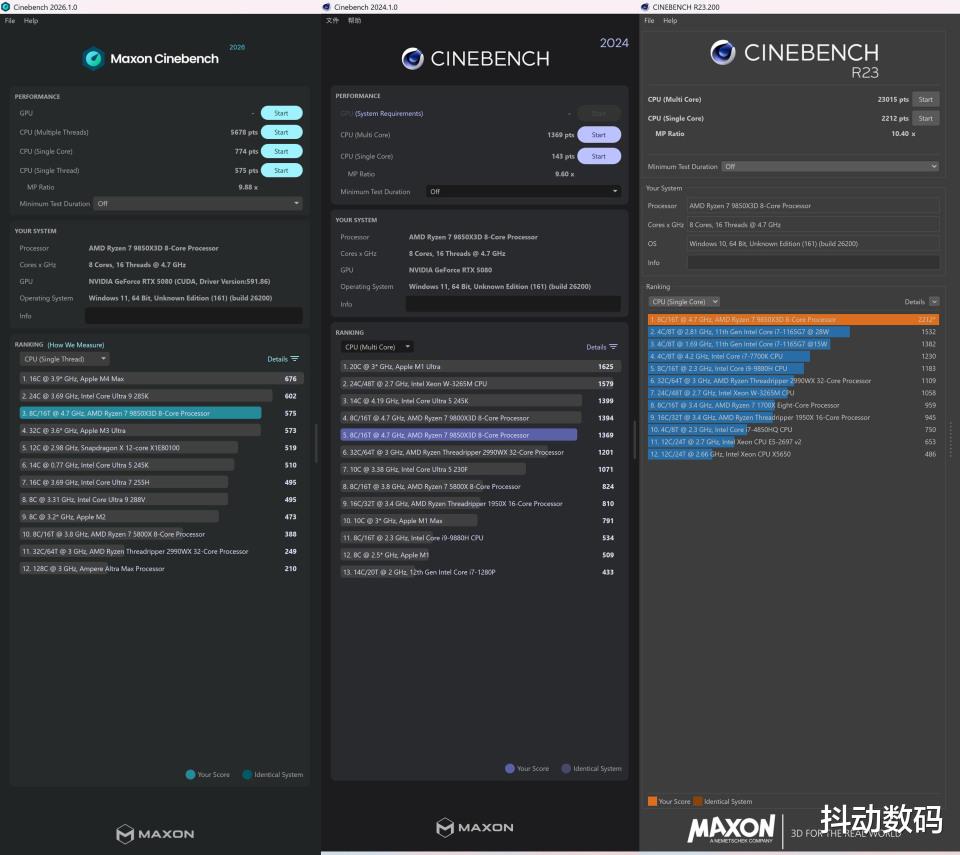This screenshot has width=960, height=855.
Task: Click the Info field in Cinebench 2026
Action: (x=193, y=315)
